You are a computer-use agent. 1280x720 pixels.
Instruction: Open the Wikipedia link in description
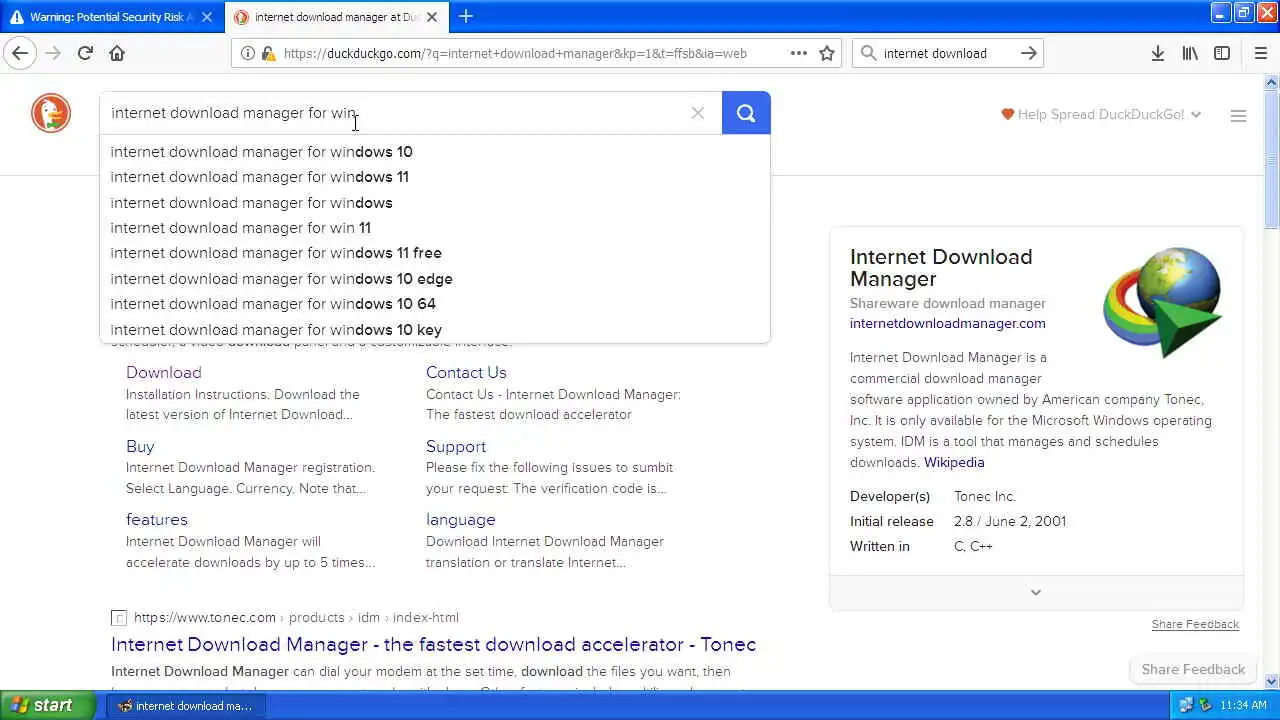pyautogui.click(x=954, y=462)
